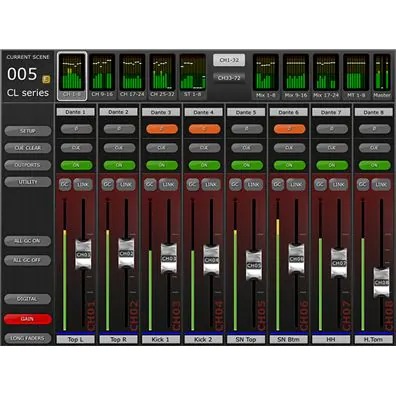The image size is (396, 396).
Task: Open the OUTPORTS page
Action: pos(28,165)
